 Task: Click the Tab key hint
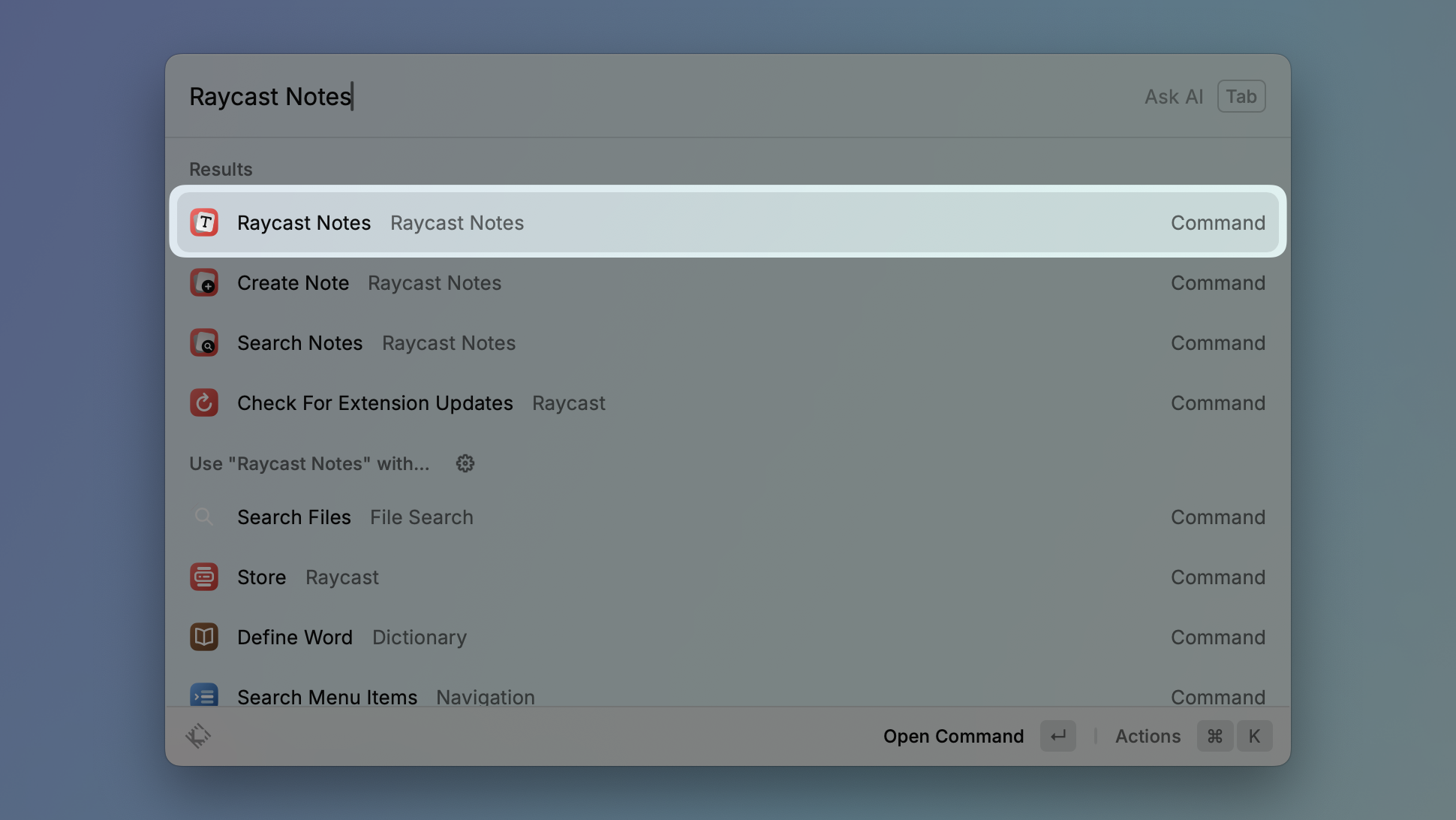[1241, 96]
